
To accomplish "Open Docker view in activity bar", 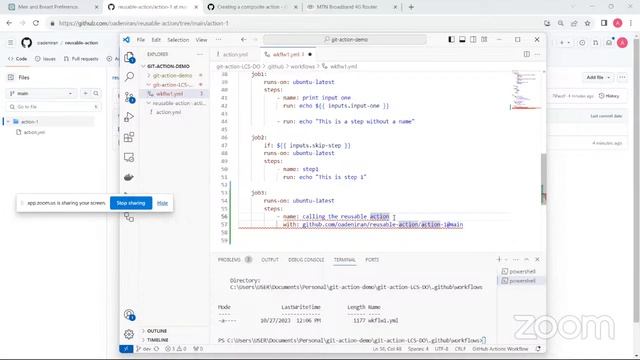I will point(129,177).
